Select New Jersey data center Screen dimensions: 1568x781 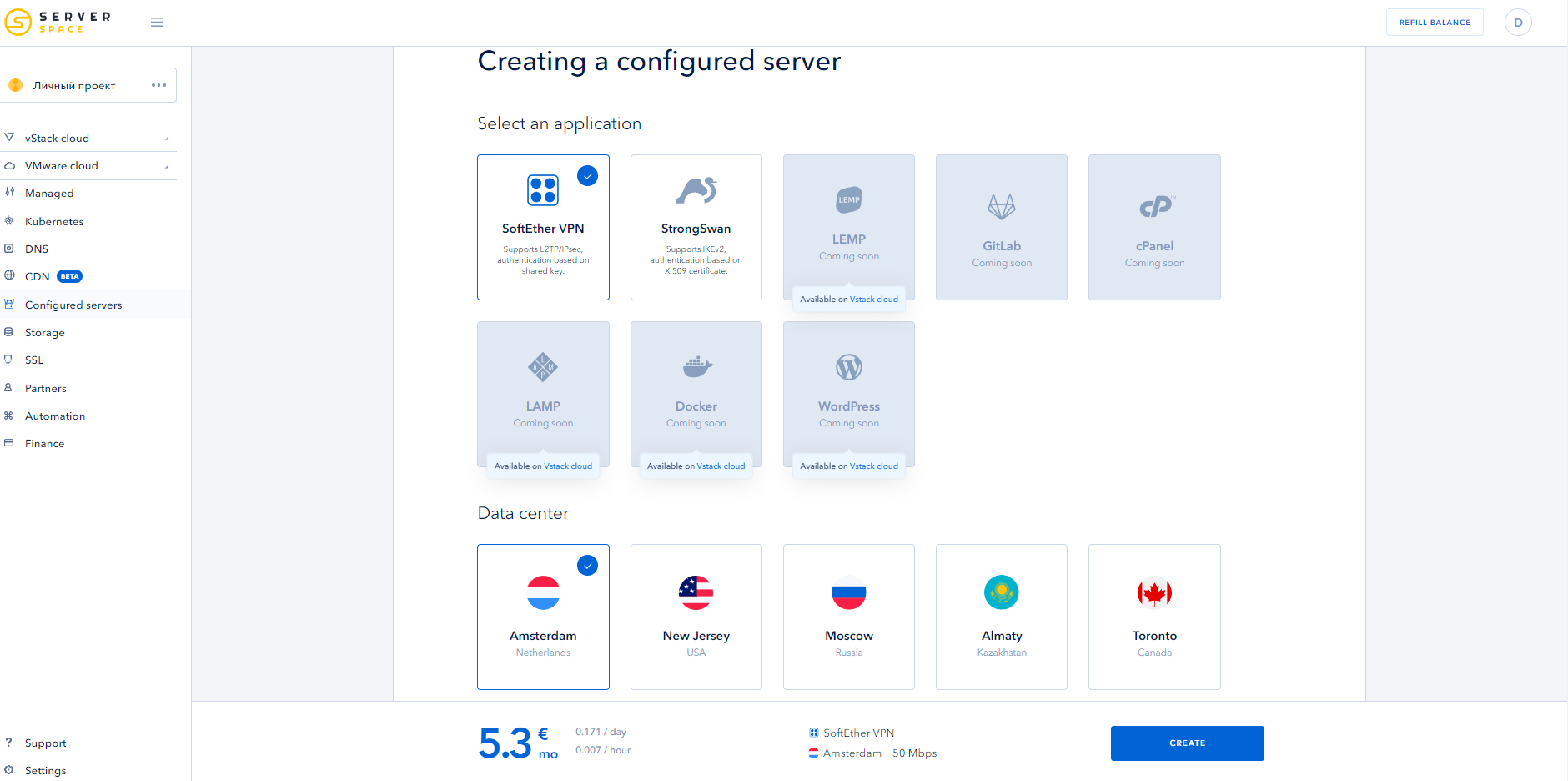coord(696,617)
